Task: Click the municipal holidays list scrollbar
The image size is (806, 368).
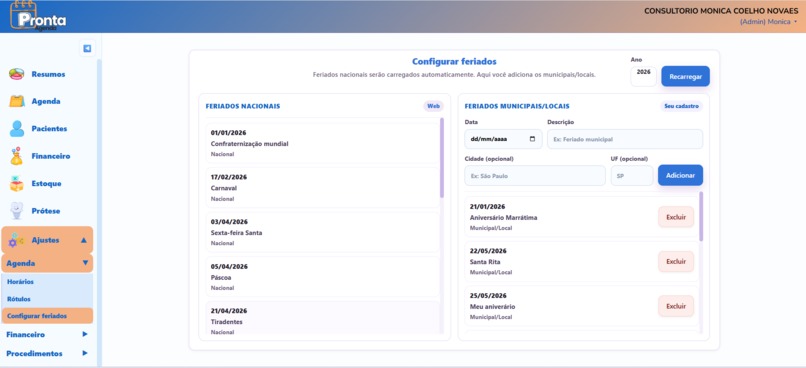Action: pyautogui.click(x=701, y=216)
